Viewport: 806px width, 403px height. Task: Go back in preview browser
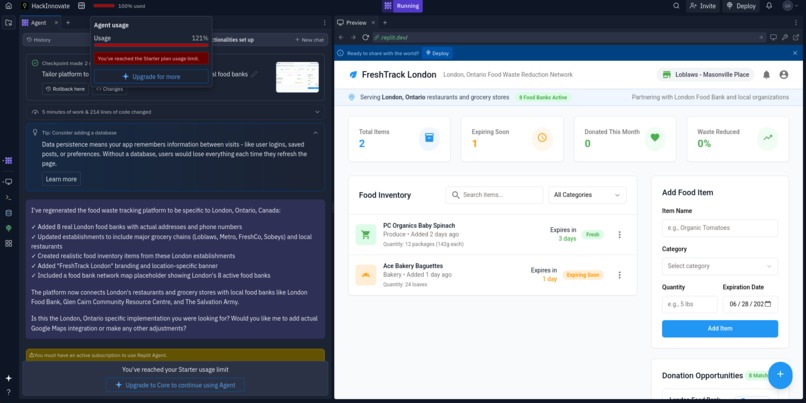341,37
